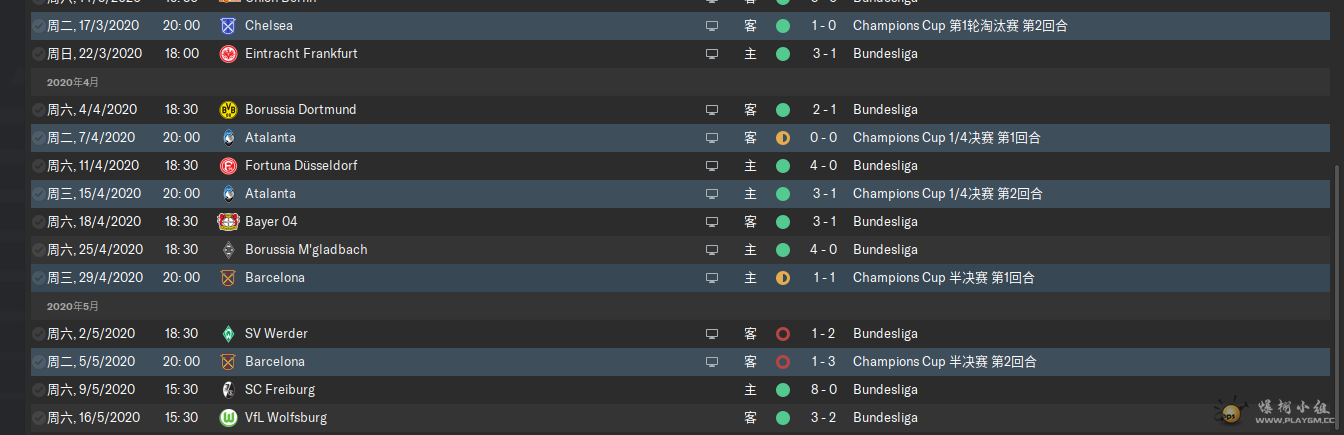This screenshot has height=435, width=1344.
Task: Click the SV Werder club logo
Action: (228, 333)
